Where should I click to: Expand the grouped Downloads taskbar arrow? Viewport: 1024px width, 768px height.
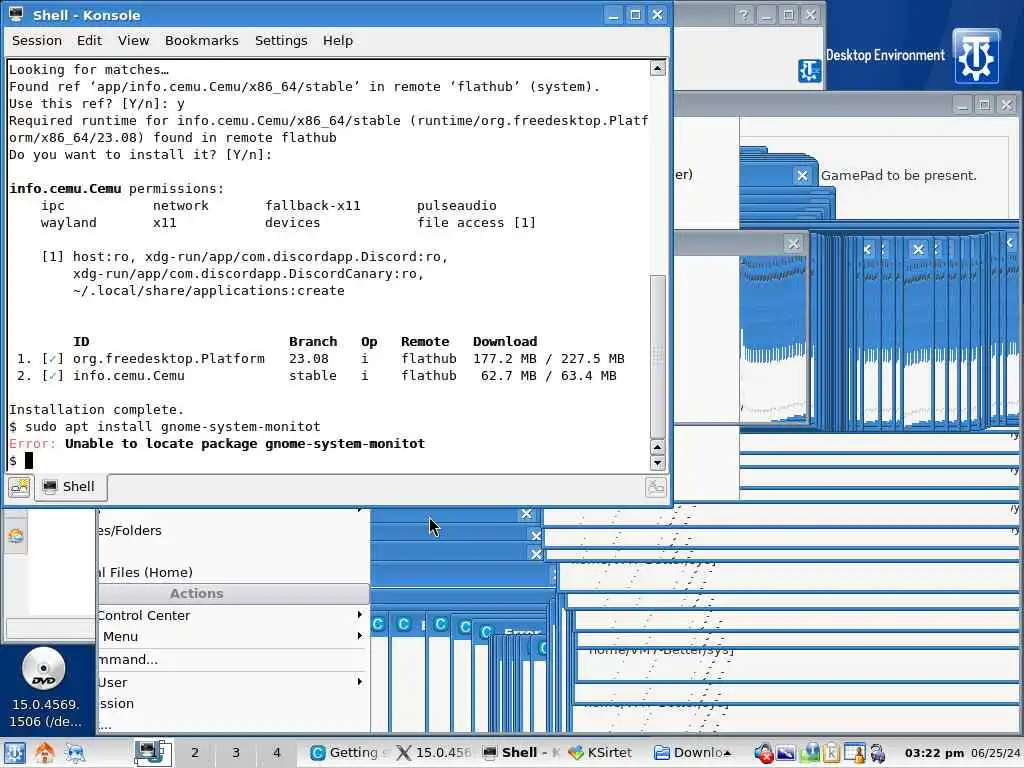pyautogui.click(x=727, y=752)
